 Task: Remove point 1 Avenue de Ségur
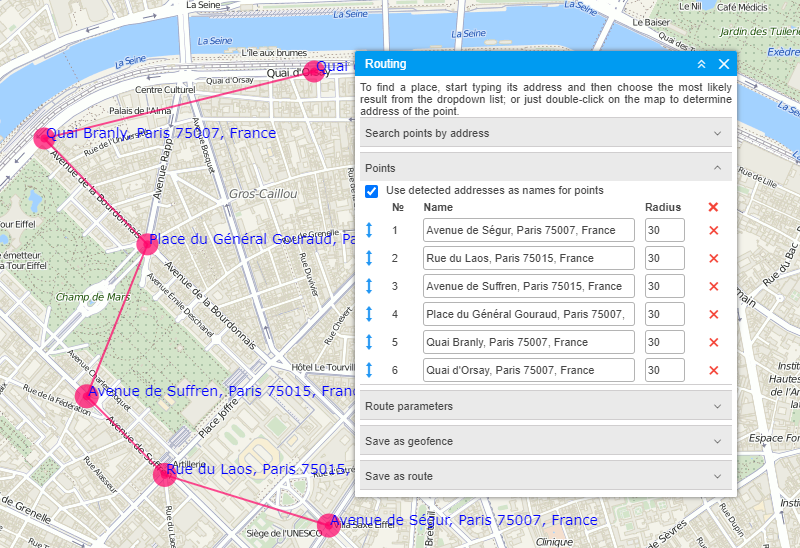tap(714, 230)
